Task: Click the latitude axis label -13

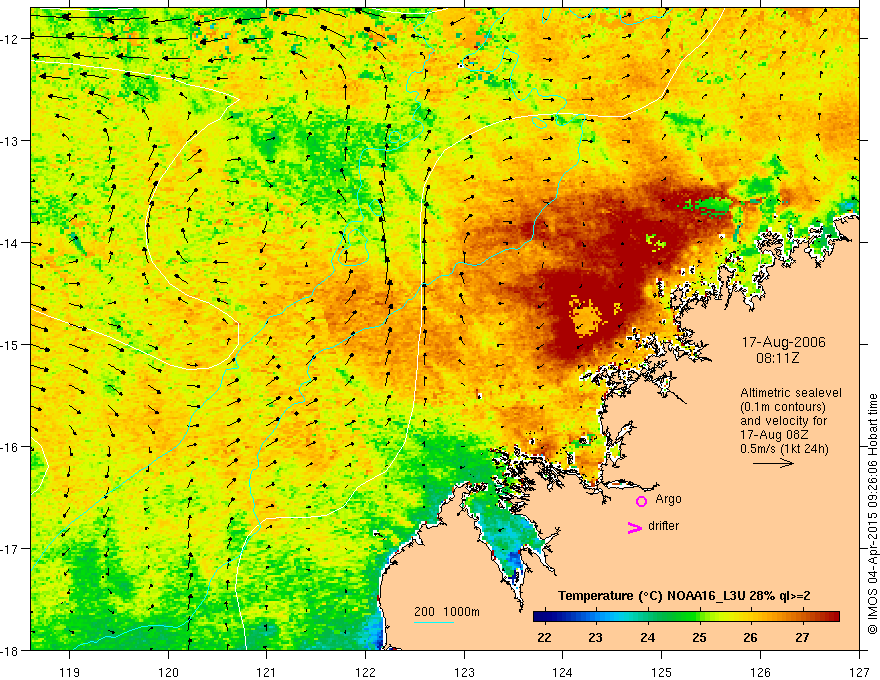Action: point(10,141)
